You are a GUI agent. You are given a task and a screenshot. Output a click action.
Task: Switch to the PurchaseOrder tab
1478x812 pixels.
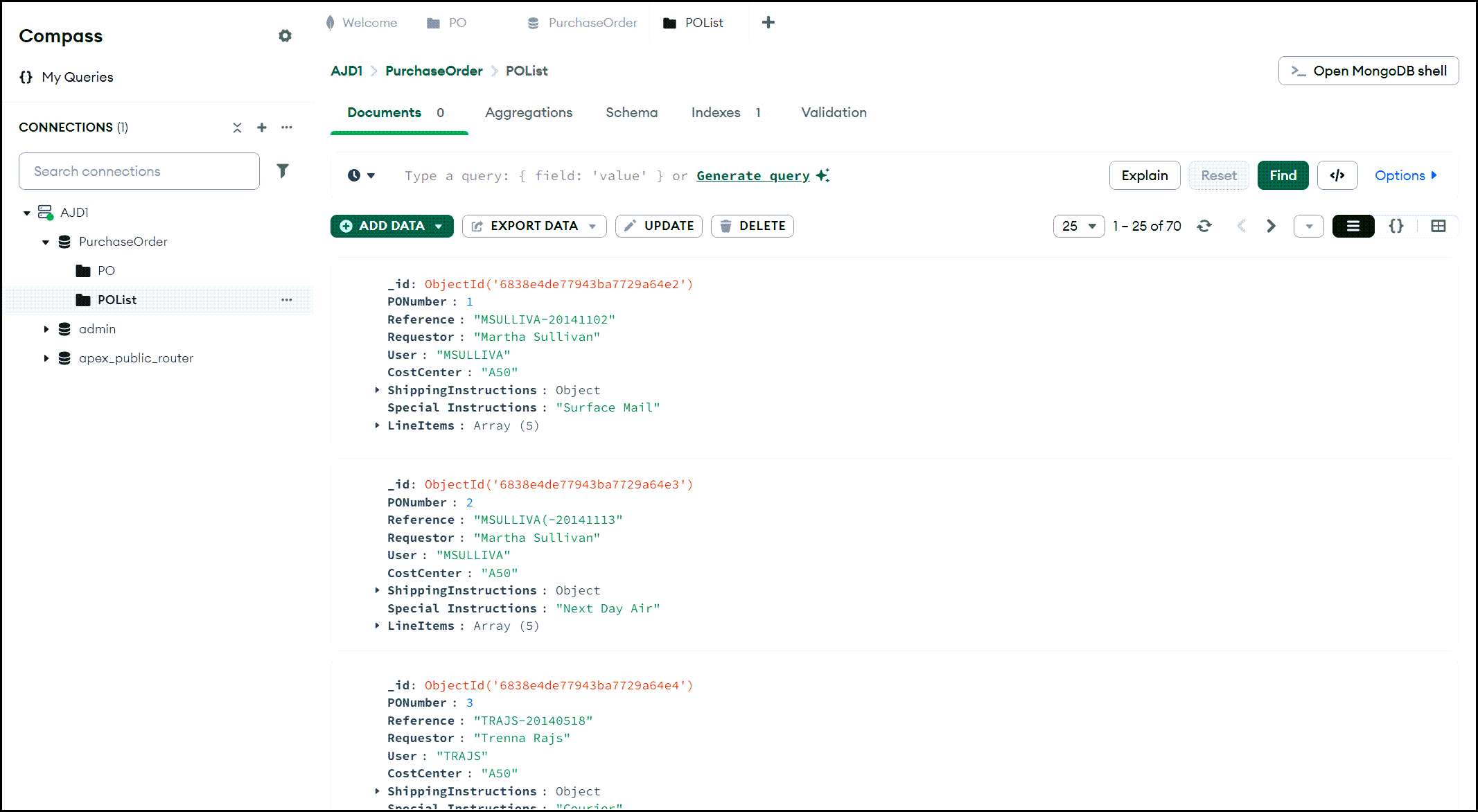[583, 23]
